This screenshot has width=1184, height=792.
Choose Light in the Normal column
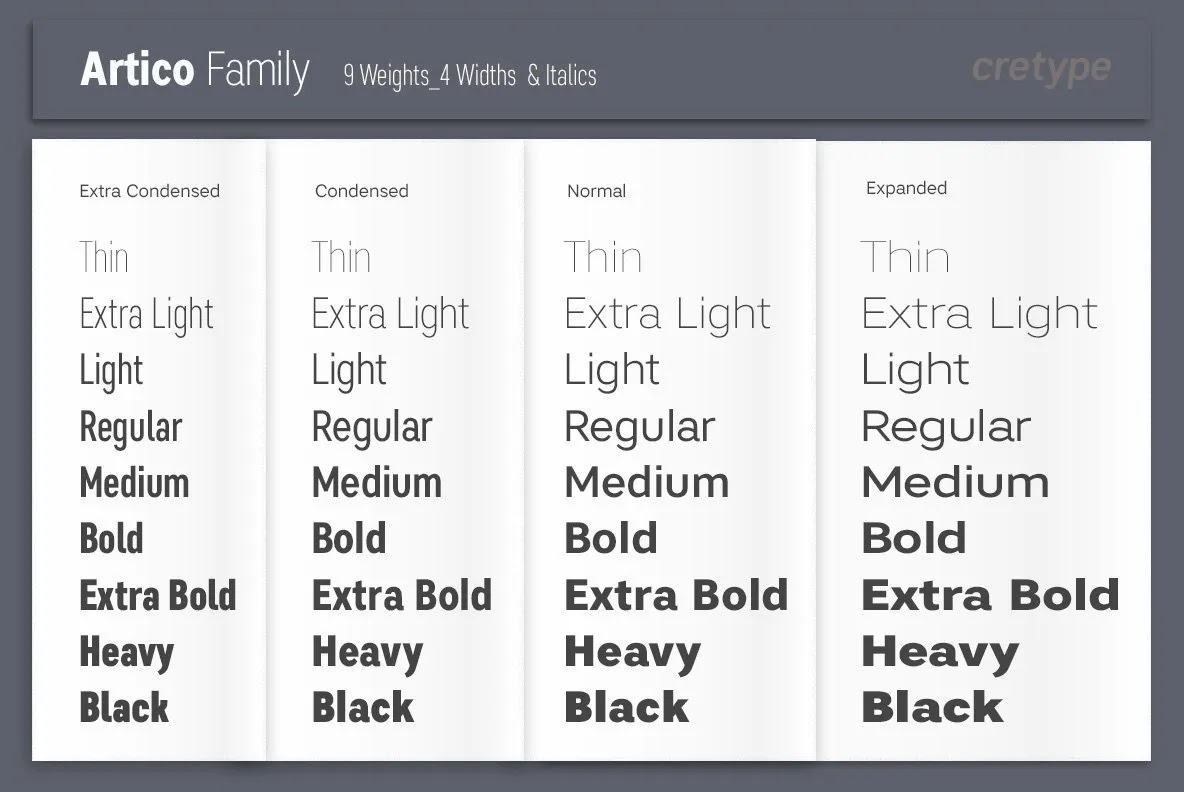[612, 371]
